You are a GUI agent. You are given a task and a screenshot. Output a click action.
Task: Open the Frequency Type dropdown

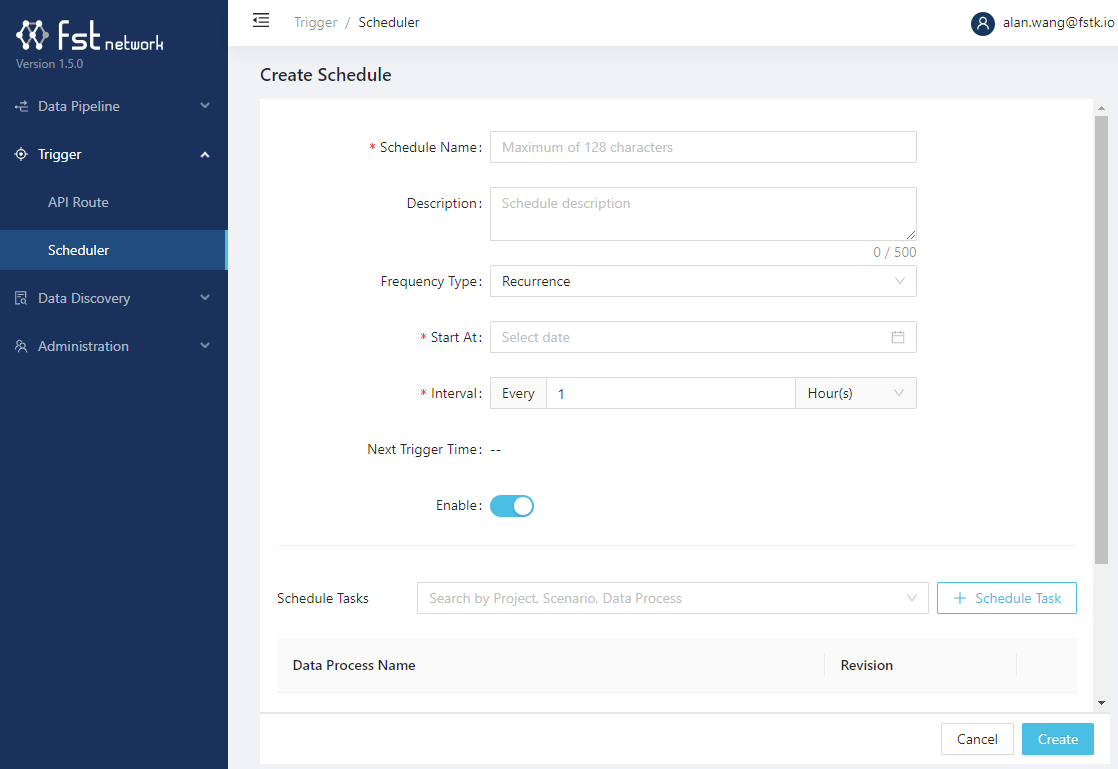[x=702, y=282]
